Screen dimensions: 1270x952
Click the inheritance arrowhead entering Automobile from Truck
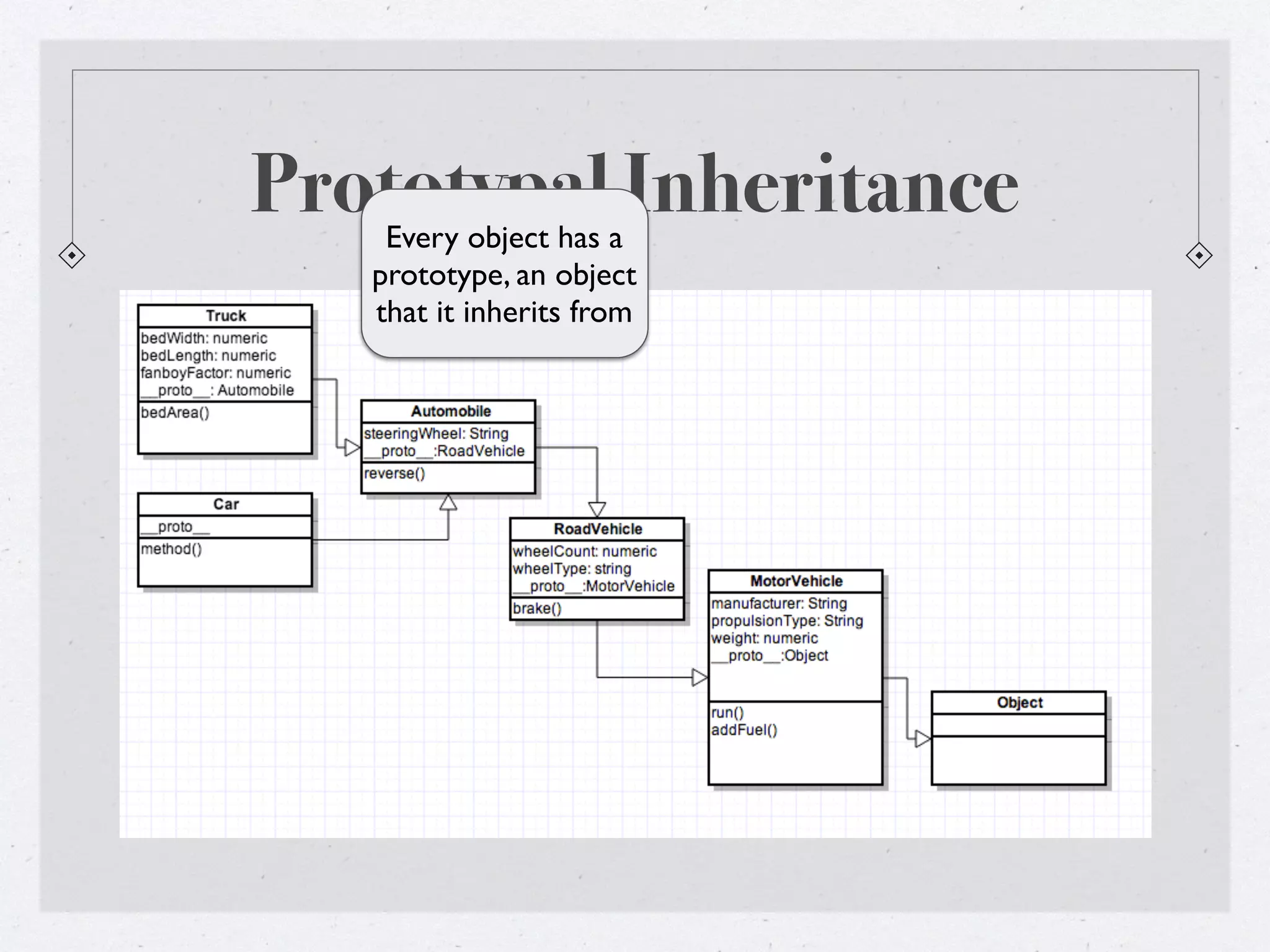pos(352,447)
